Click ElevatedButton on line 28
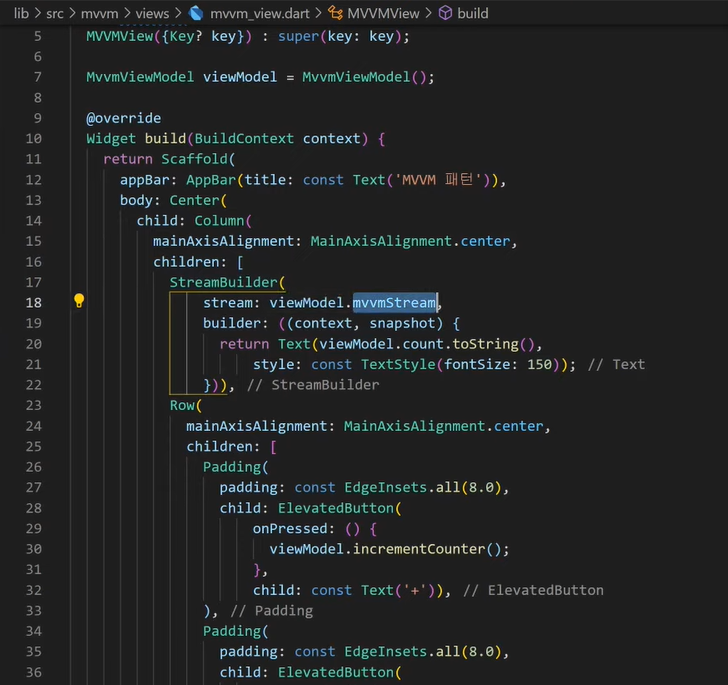This screenshot has height=685, width=728. click(336, 508)
